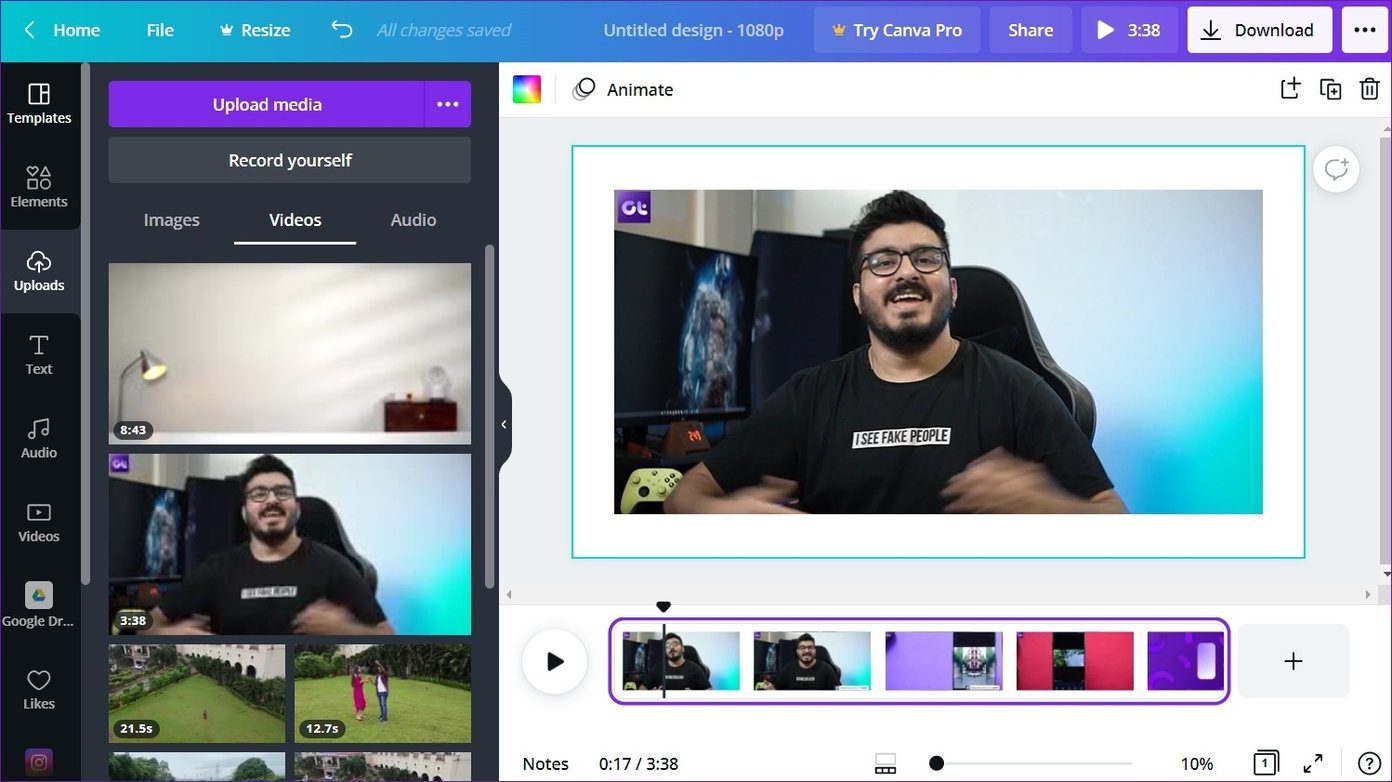Open the top-right more options menu
1392x782 pixels.
coord(1365,30)
